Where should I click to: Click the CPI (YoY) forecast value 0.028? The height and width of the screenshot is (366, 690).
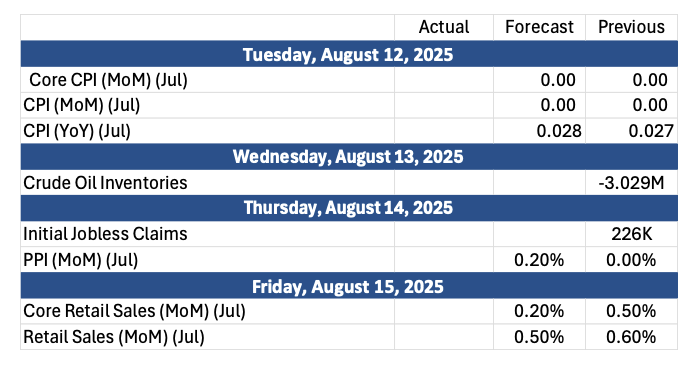pyautogui.click(x=539, y=131)
